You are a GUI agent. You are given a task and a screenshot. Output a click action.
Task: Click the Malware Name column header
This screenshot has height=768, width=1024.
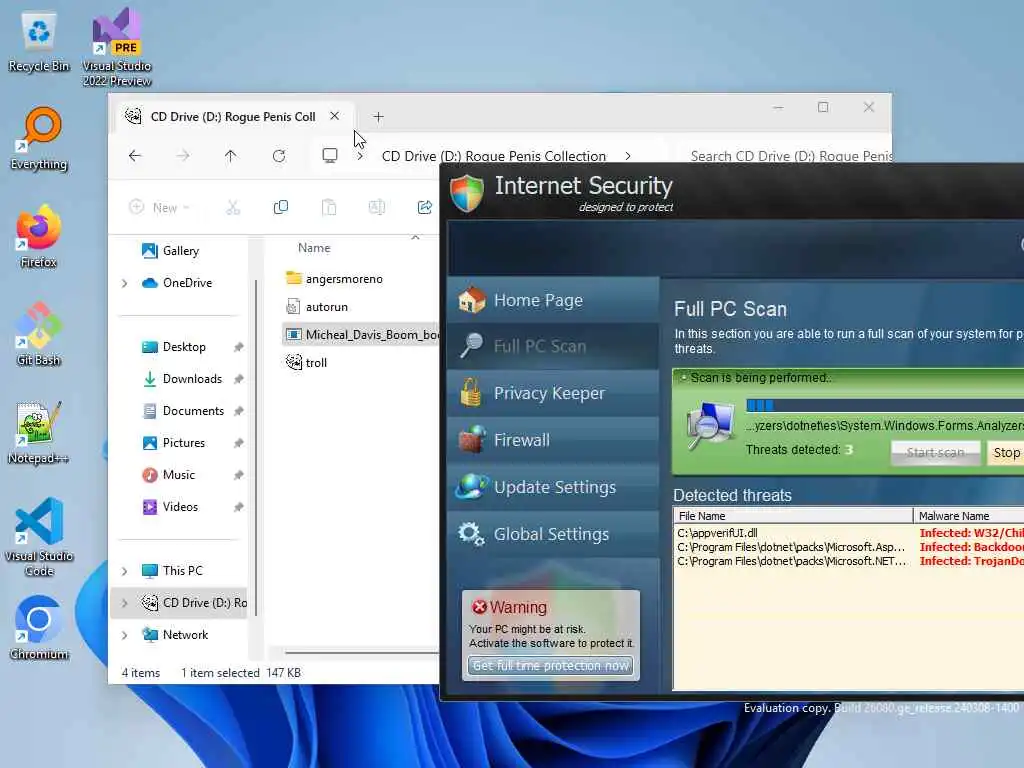pyautogui.click(x=968, y=516)
